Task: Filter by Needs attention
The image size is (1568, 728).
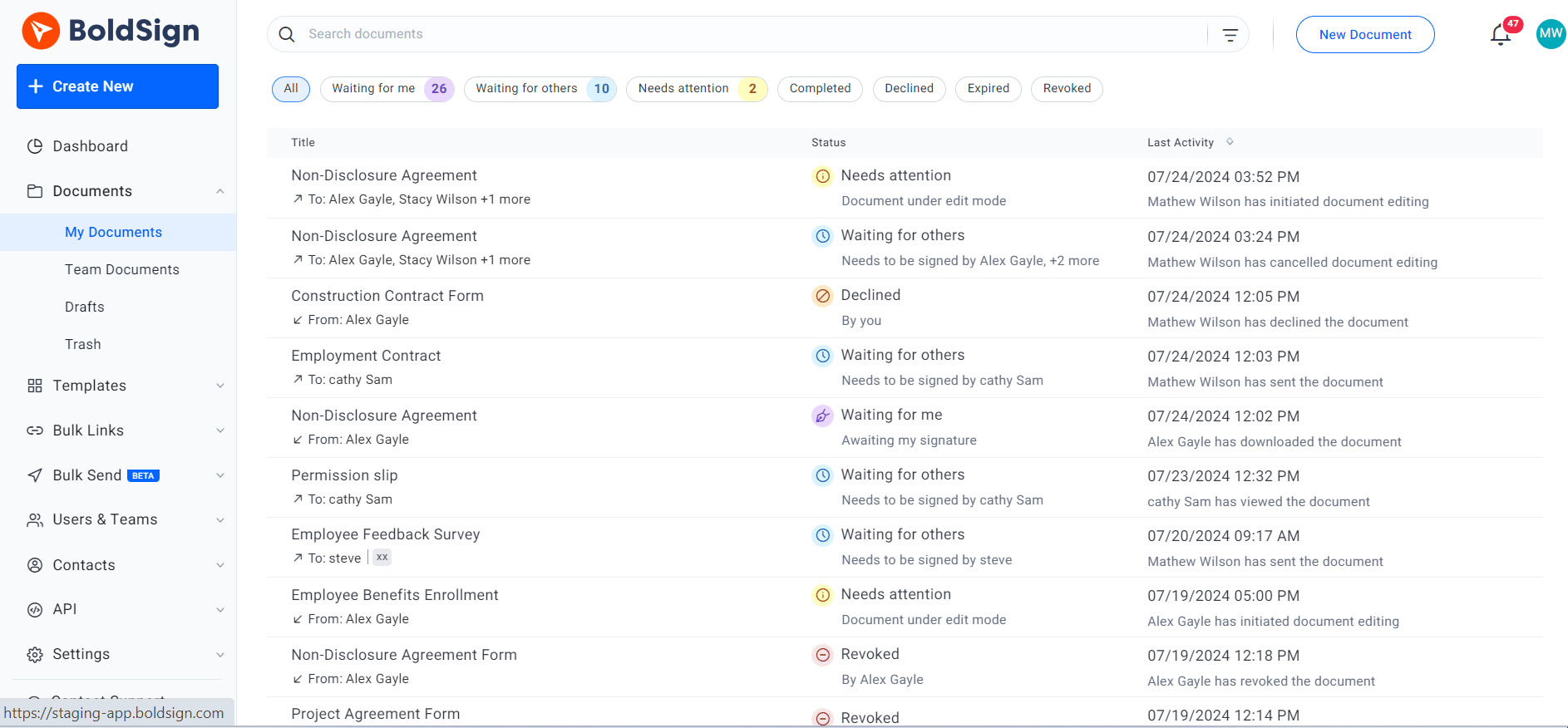Action: pyautogui.click(x=697, y=89)
